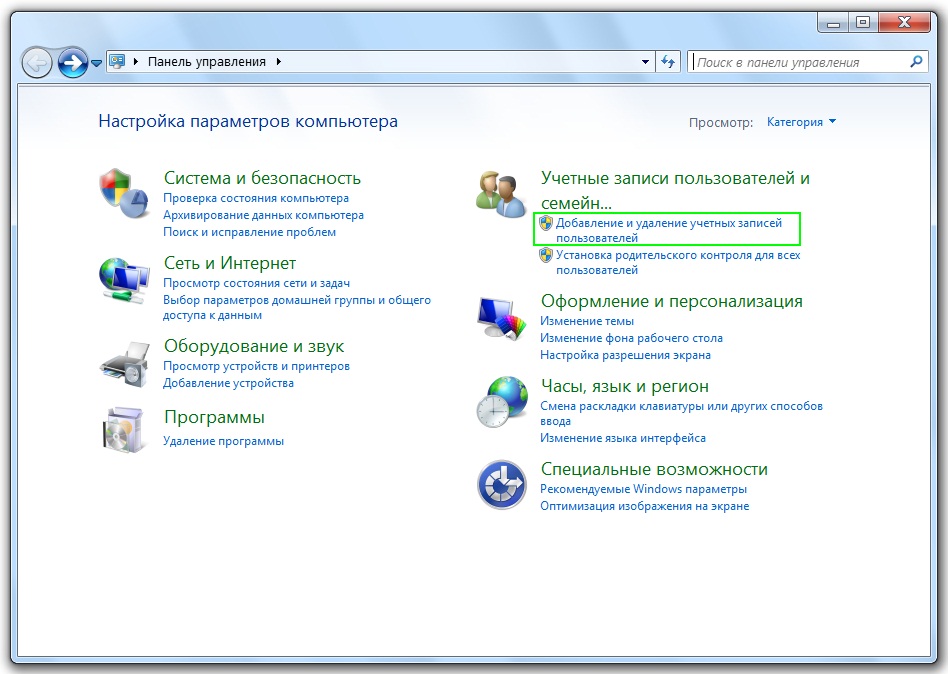Screen dimensions: 948x674
Task: Click Изменение фона рабочего стола link
Action: pos(631,338)
